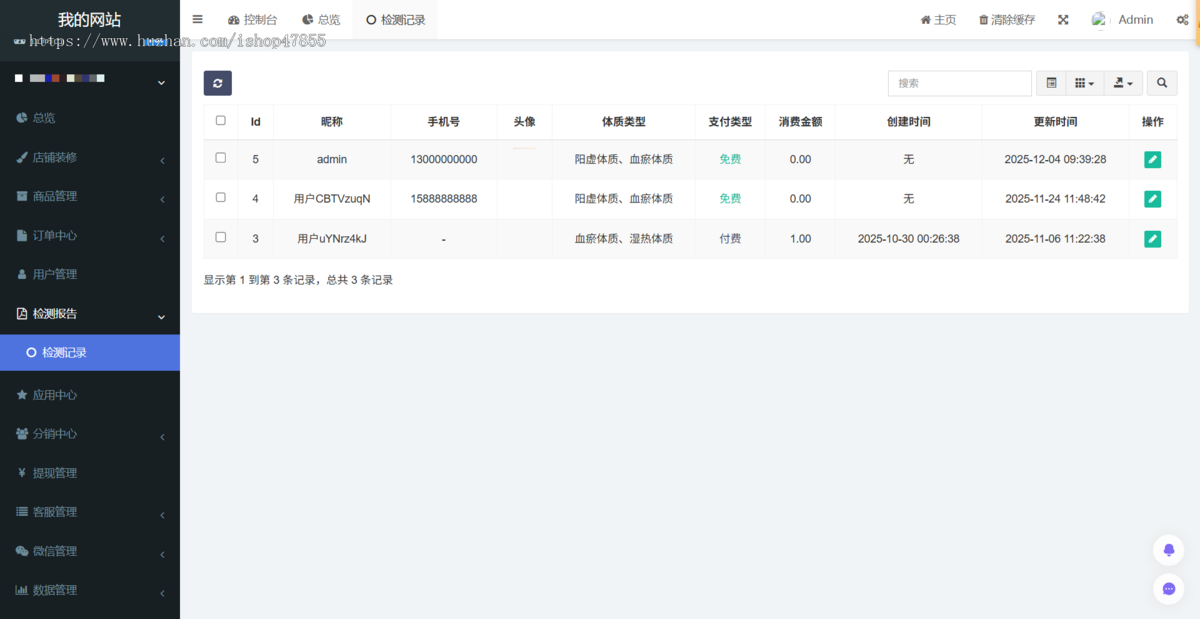Expand the 客服管理 sidebar menu
Screen dimensions: 1200x619
pos(90,512)
